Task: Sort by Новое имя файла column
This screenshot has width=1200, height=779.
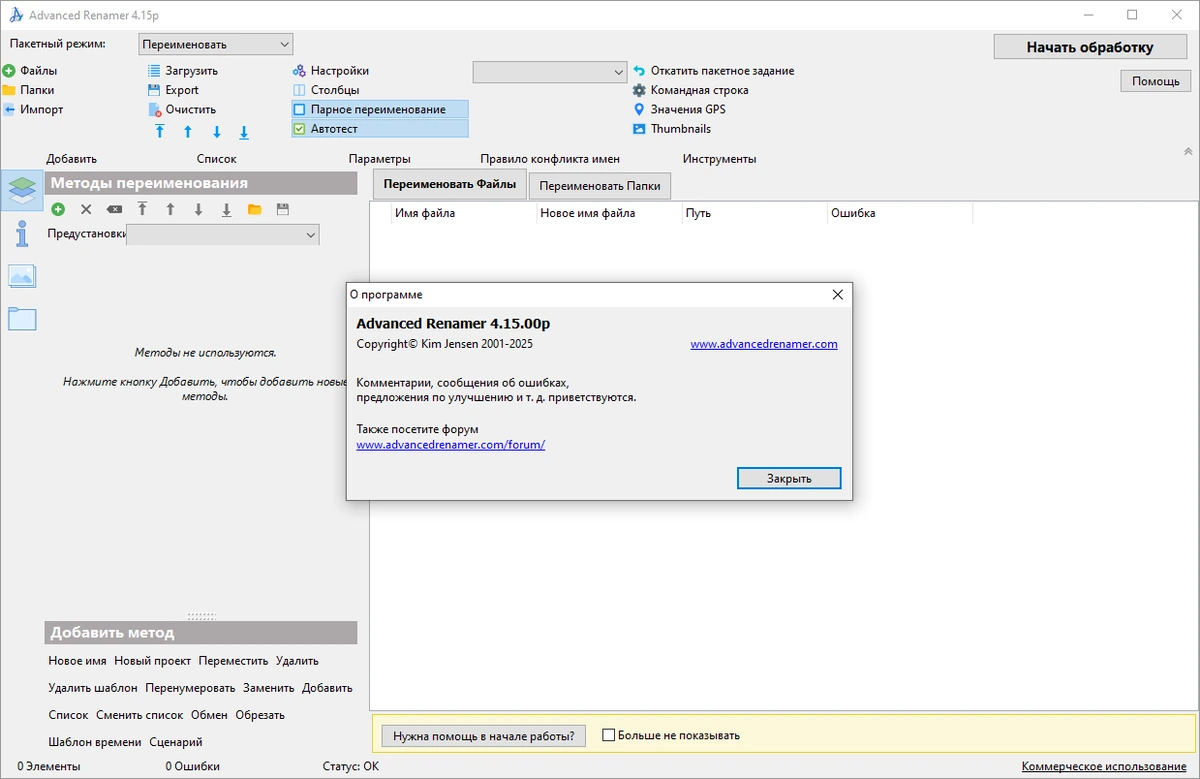Action: [609, 213]
